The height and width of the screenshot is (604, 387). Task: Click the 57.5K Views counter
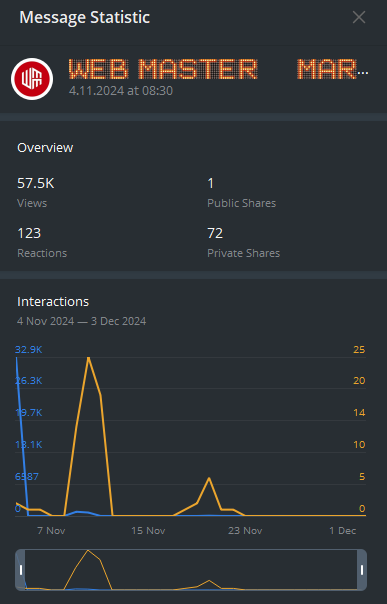click(35, 192)
